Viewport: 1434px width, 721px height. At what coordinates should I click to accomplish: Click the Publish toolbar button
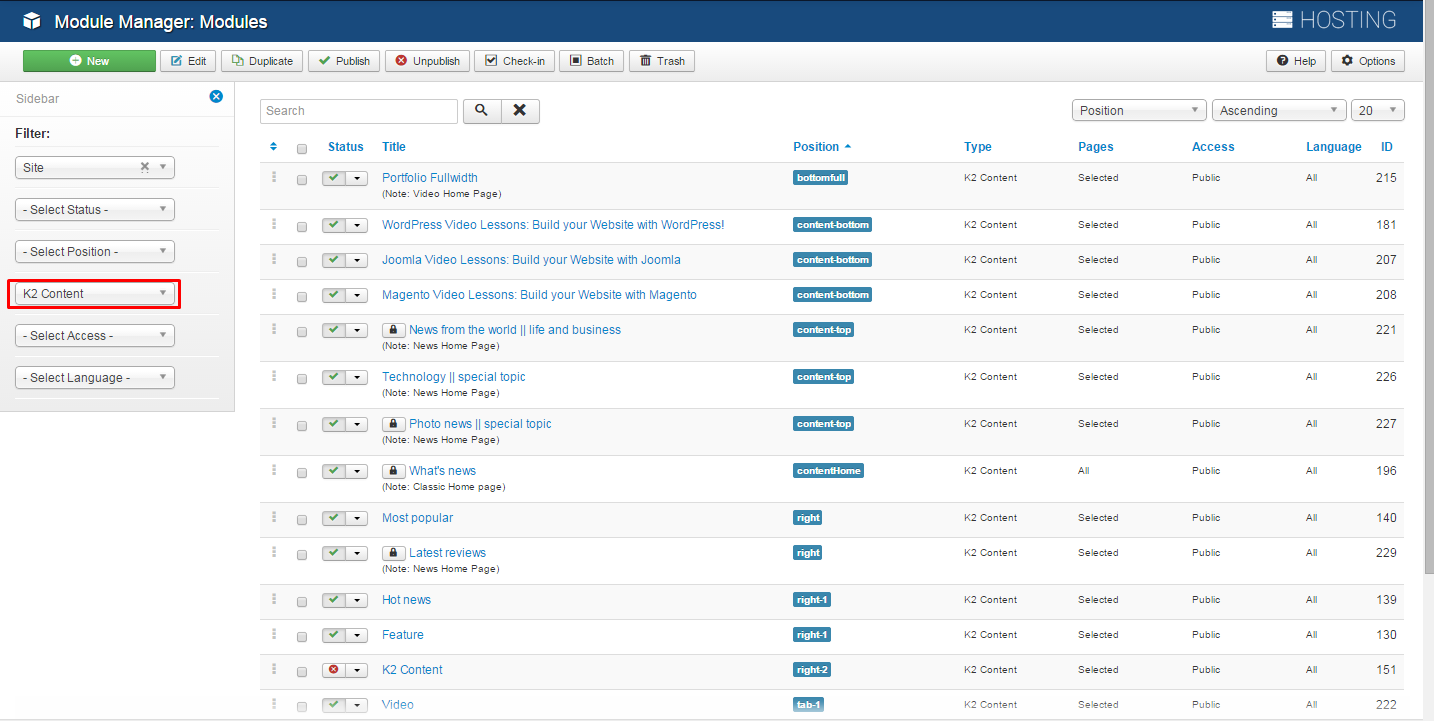coord(344,61)
